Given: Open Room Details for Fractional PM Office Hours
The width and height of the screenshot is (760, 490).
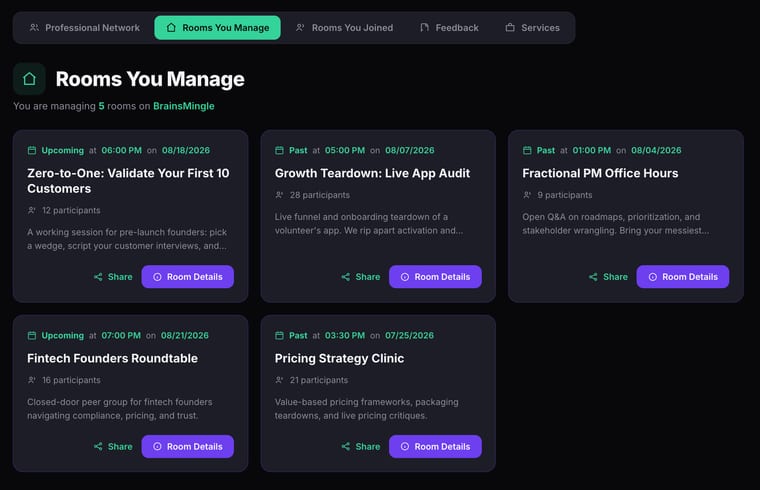Looking at the screenshot, I should pos(683,277).
